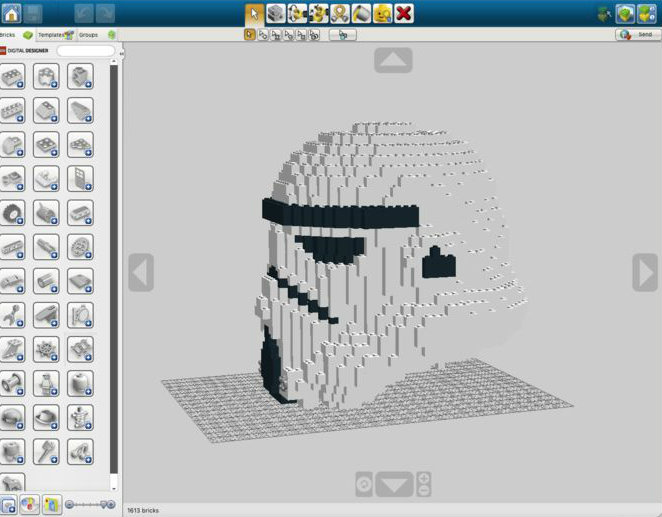Choose single selection sub-tool
The image size is (662, 517).
pyautogui.click(x=250, y=35)
